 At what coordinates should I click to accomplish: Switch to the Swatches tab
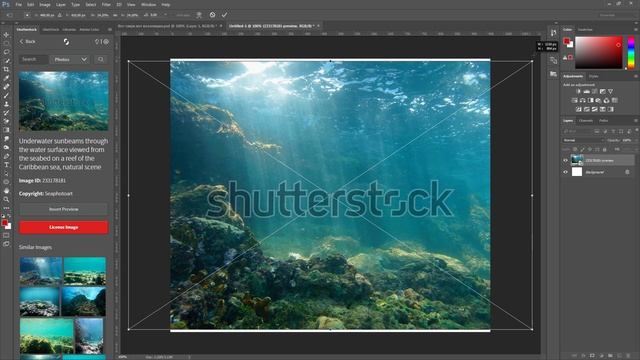coord(585,30)
